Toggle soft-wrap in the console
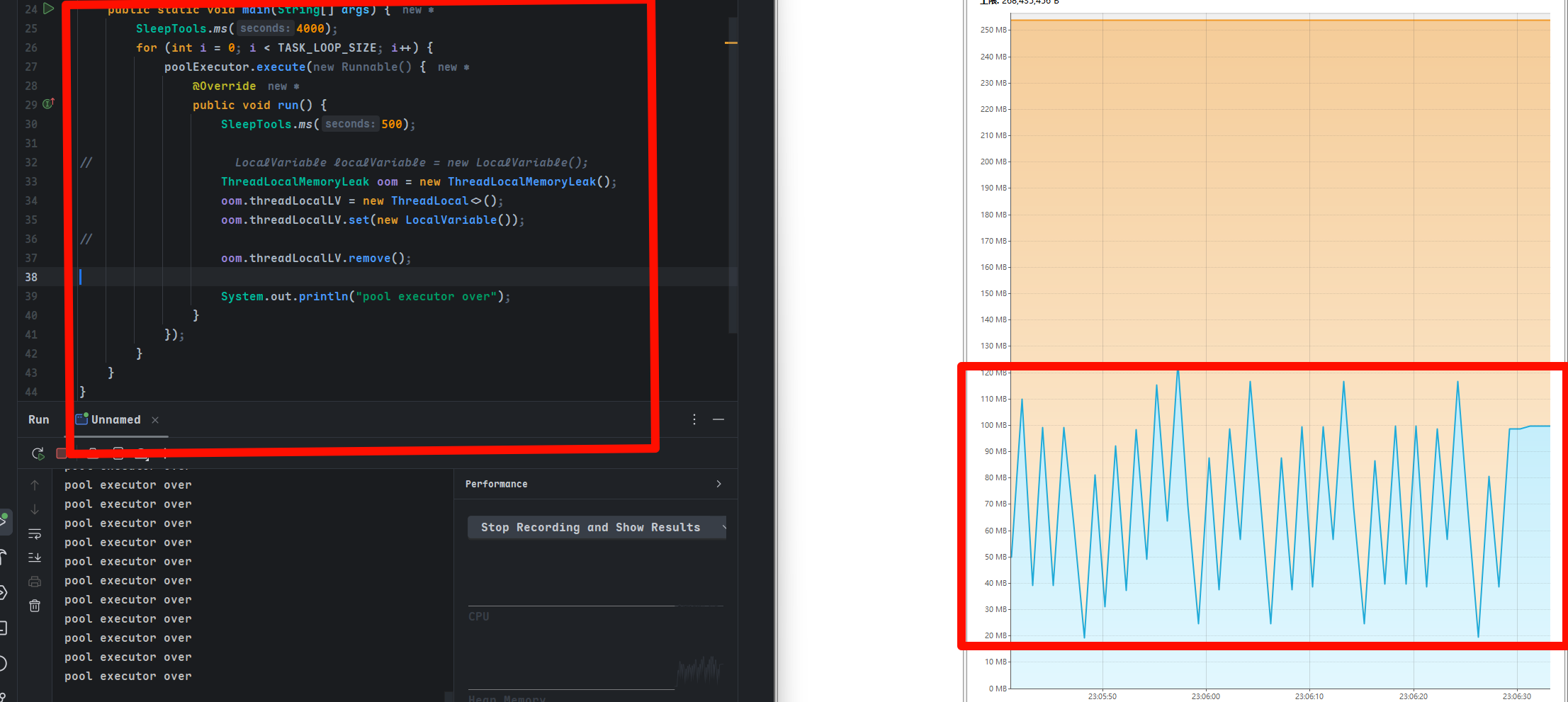Viewport: 1568px width, 702px height. click(35, 533)
